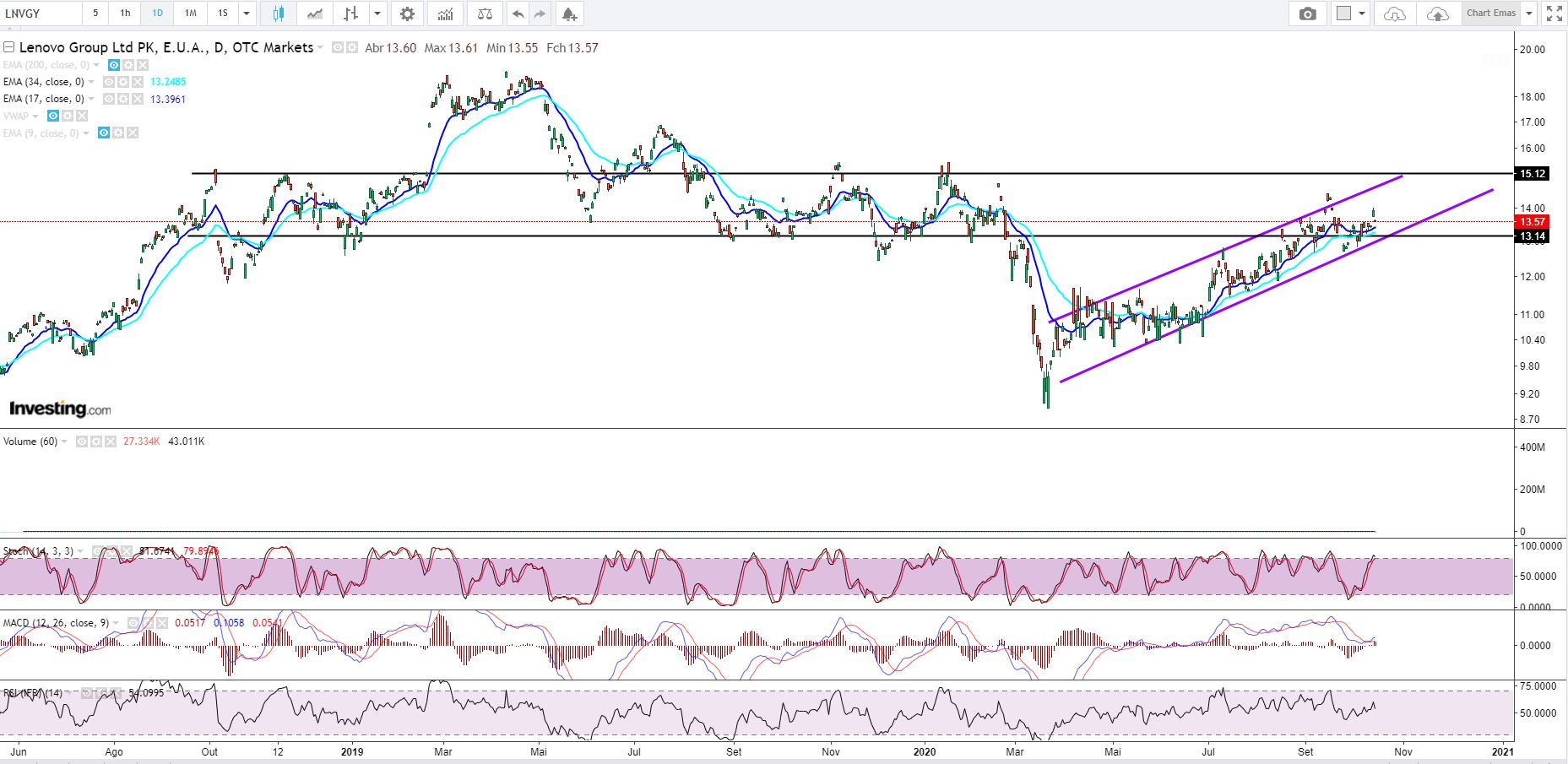
Task: Open settings for EMA (9, close, 0)
Action: (118, 133)
